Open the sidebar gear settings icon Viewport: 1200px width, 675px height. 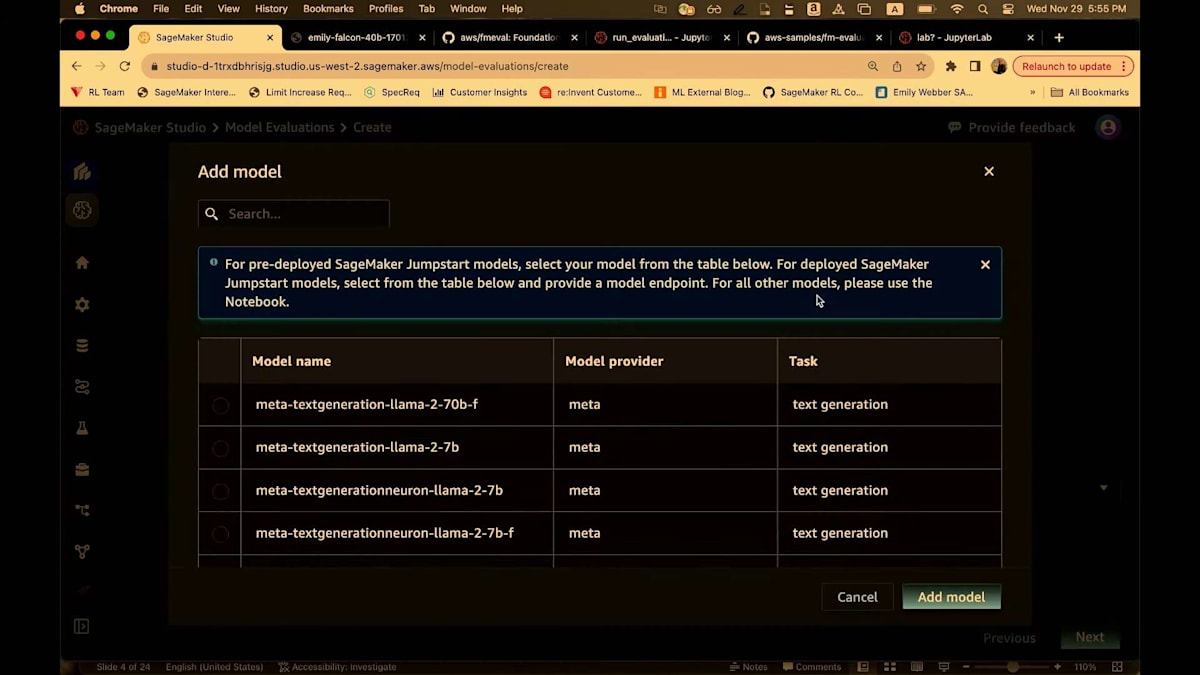82,304
